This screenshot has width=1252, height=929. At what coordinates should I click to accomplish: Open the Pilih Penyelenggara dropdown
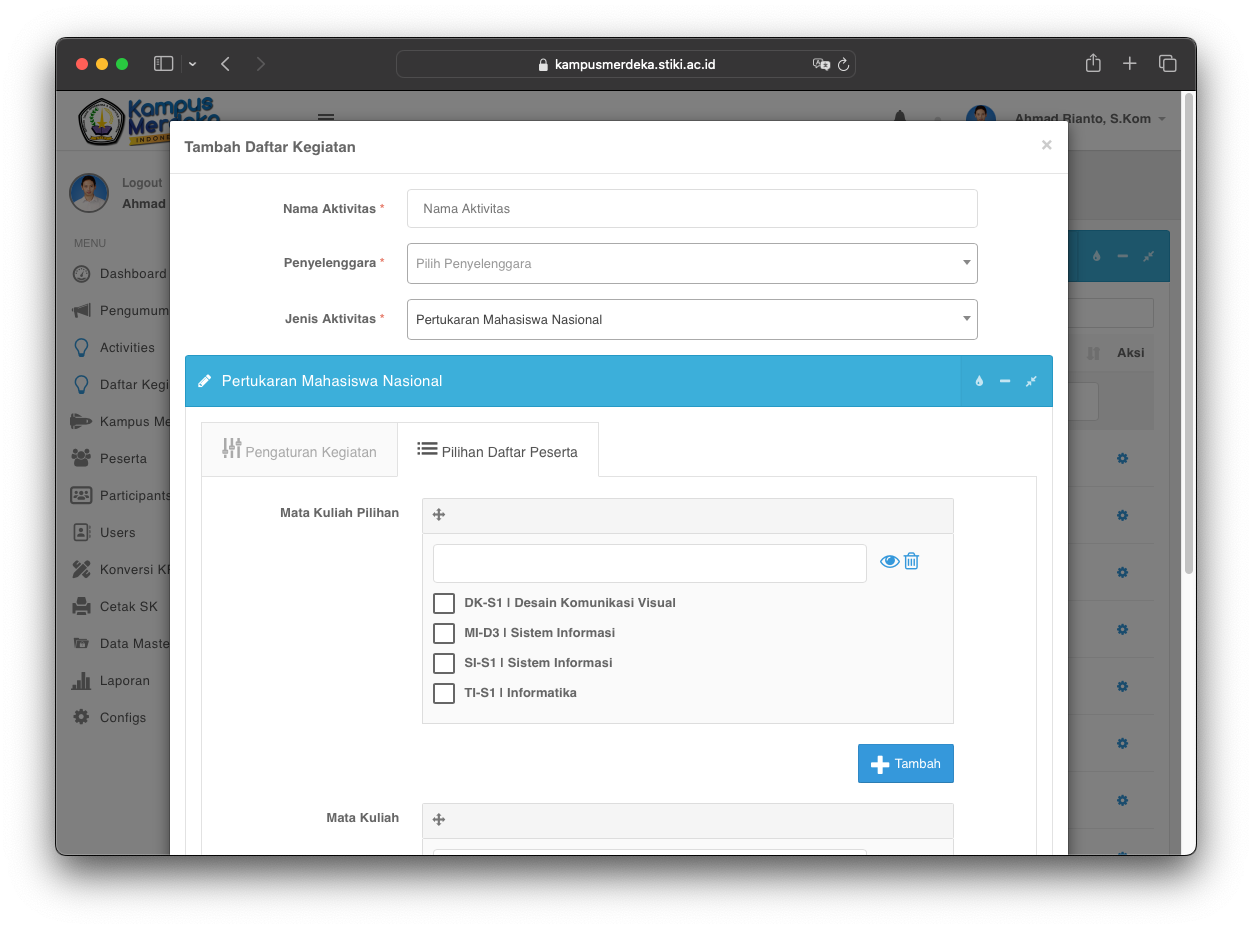click(692, 264)
